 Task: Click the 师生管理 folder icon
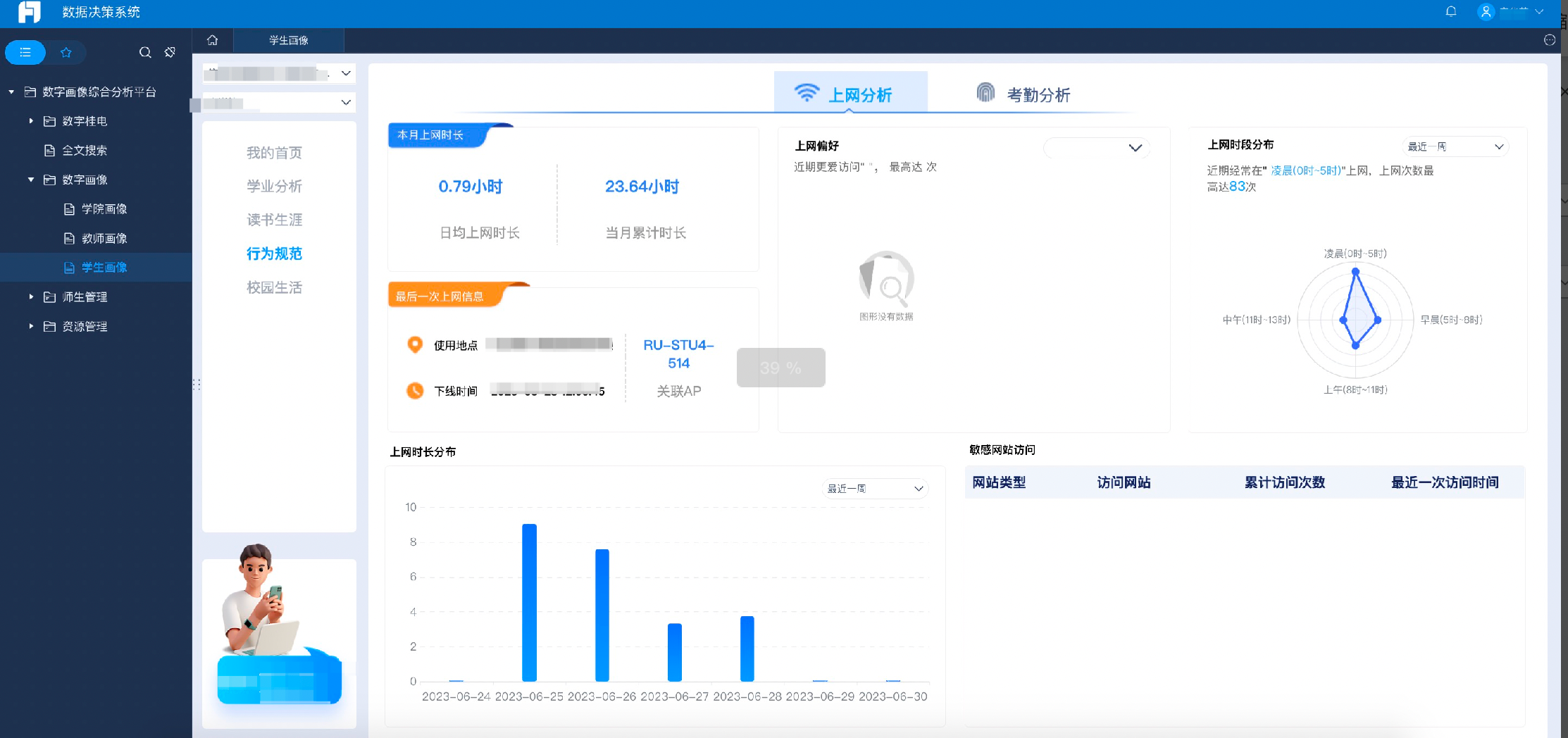tap(49, 297)
